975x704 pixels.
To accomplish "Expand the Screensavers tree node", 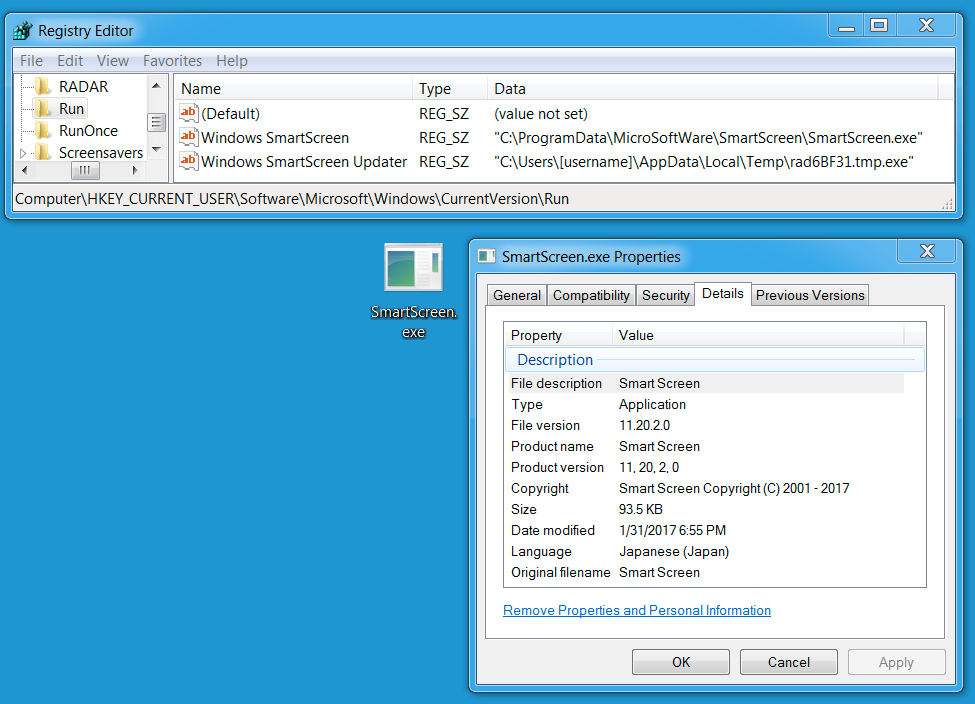I will [24, 153].
